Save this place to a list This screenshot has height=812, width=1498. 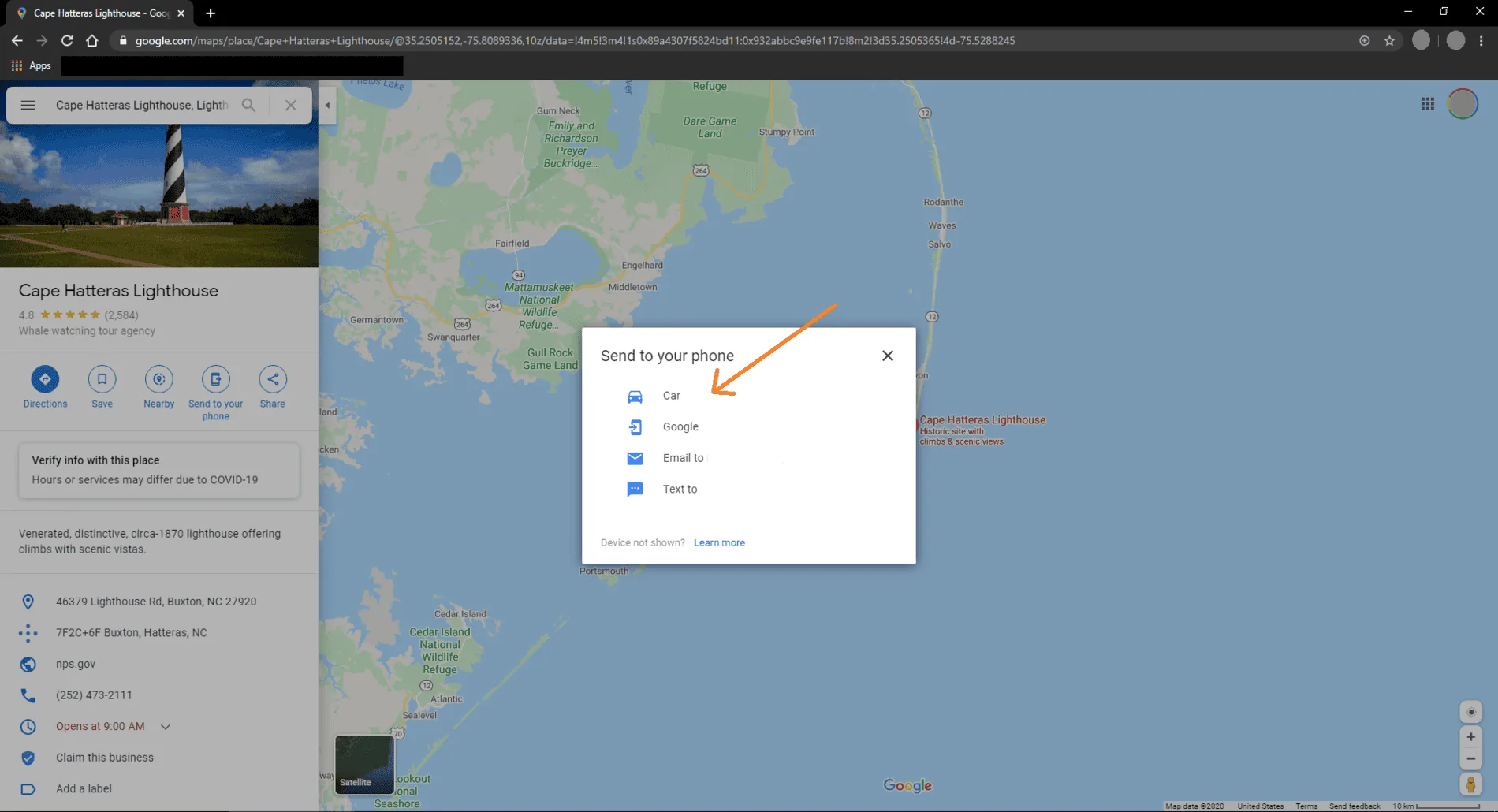pos(102,387)
